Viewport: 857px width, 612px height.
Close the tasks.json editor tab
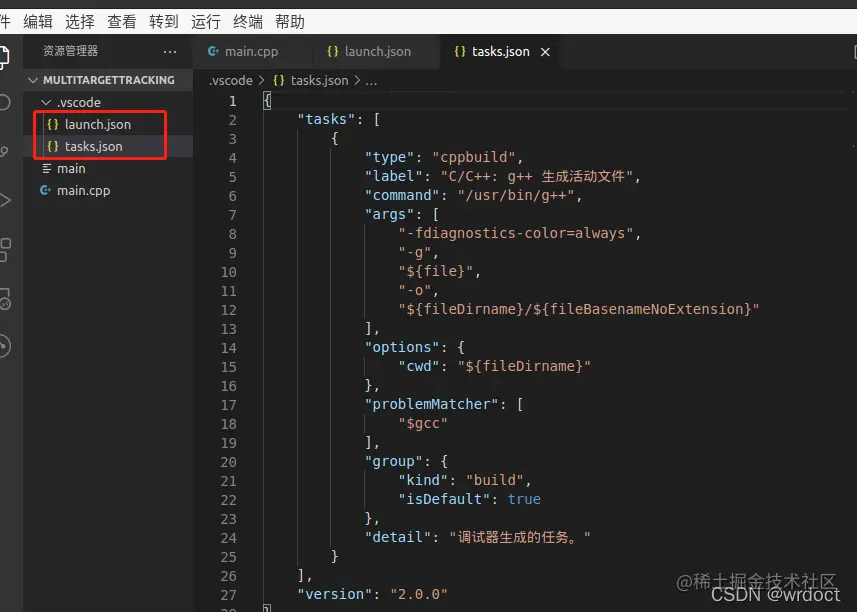point(545,52)
